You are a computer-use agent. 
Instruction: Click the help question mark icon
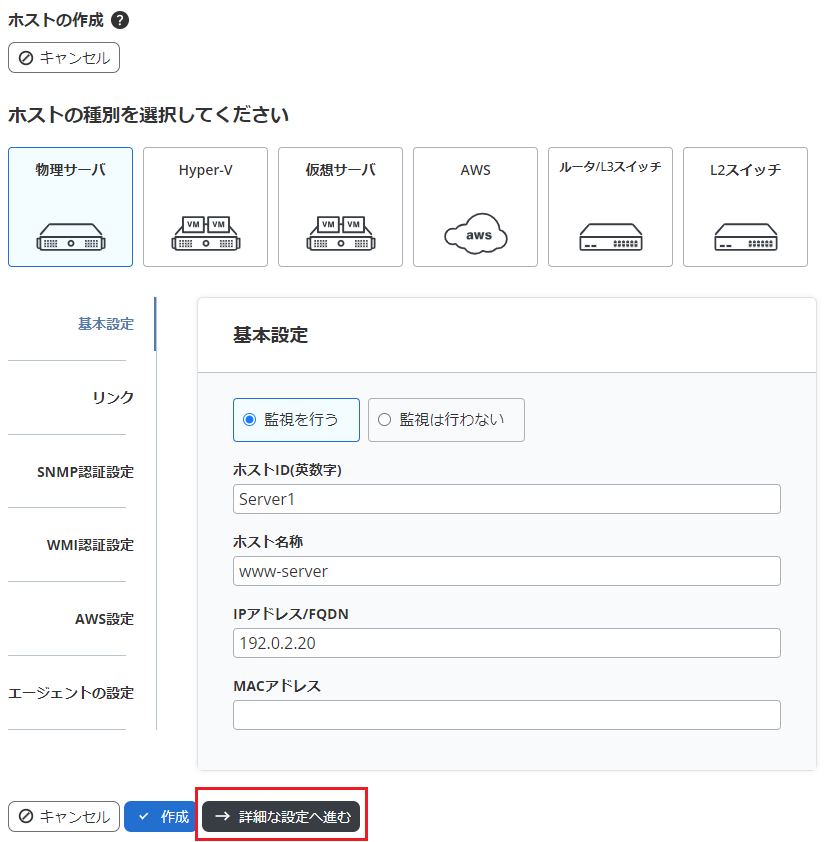click(120, 20)
